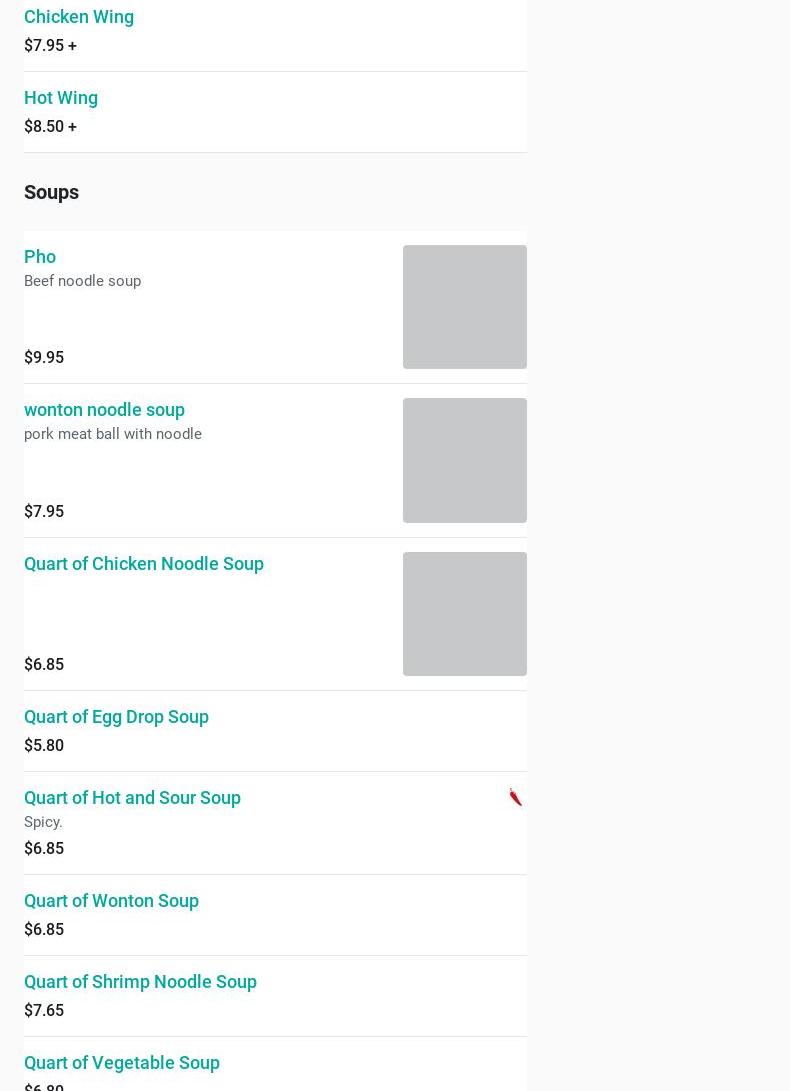The height and width of the screenshot is (1091, 790).
Task: Click the Beef noodle soup description
Action: click(x=82, y=281)
